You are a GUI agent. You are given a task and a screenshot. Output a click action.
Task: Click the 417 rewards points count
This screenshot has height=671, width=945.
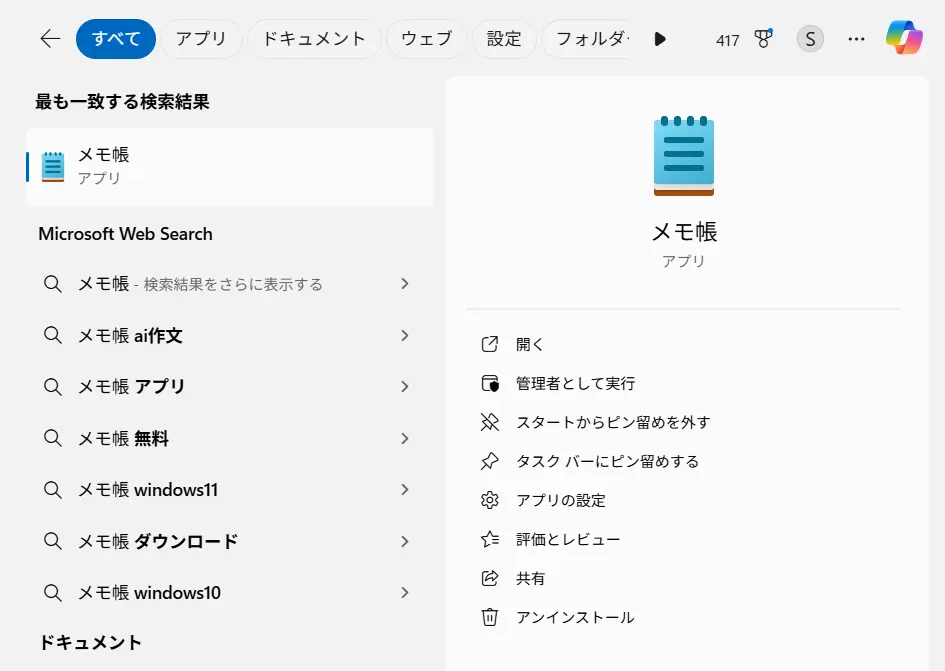(x=727, y=40)
